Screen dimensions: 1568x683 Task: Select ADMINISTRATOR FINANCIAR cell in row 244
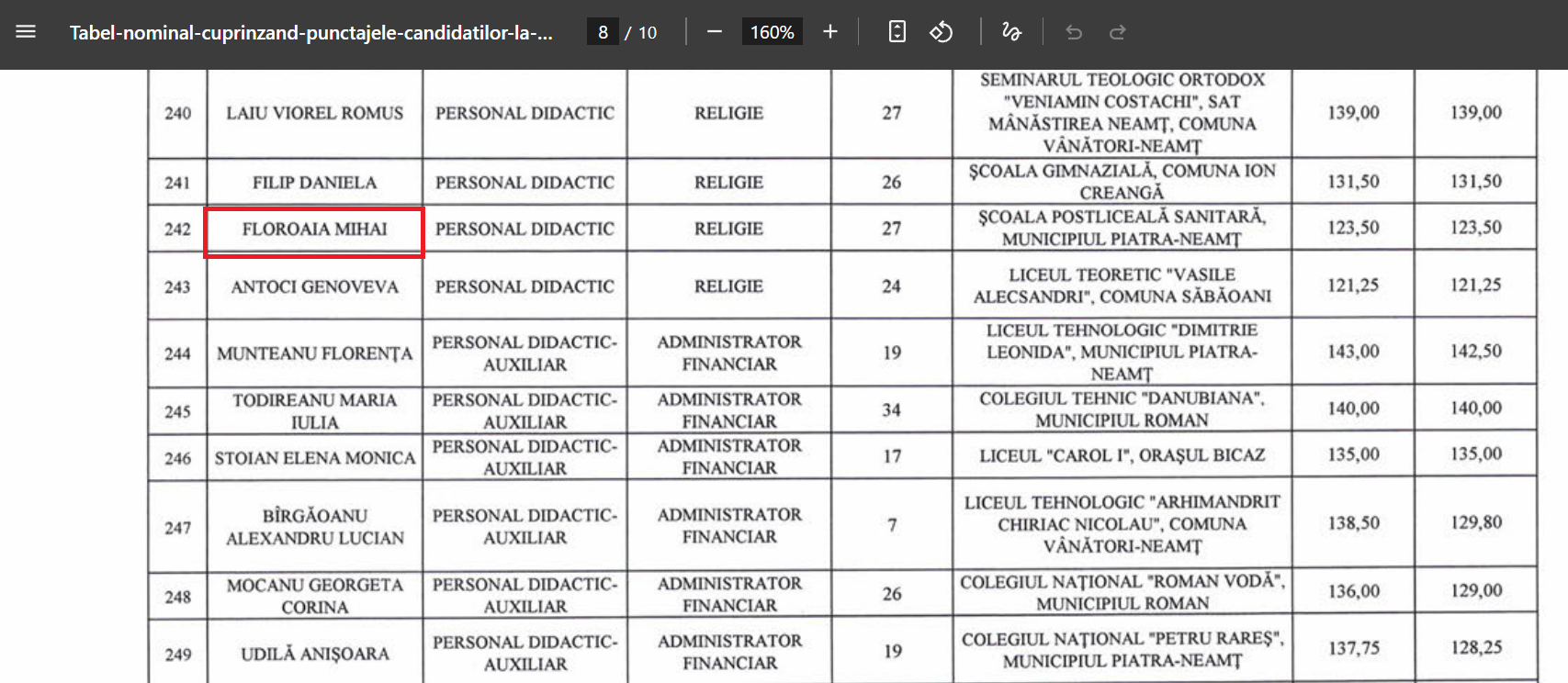point(728,353)
